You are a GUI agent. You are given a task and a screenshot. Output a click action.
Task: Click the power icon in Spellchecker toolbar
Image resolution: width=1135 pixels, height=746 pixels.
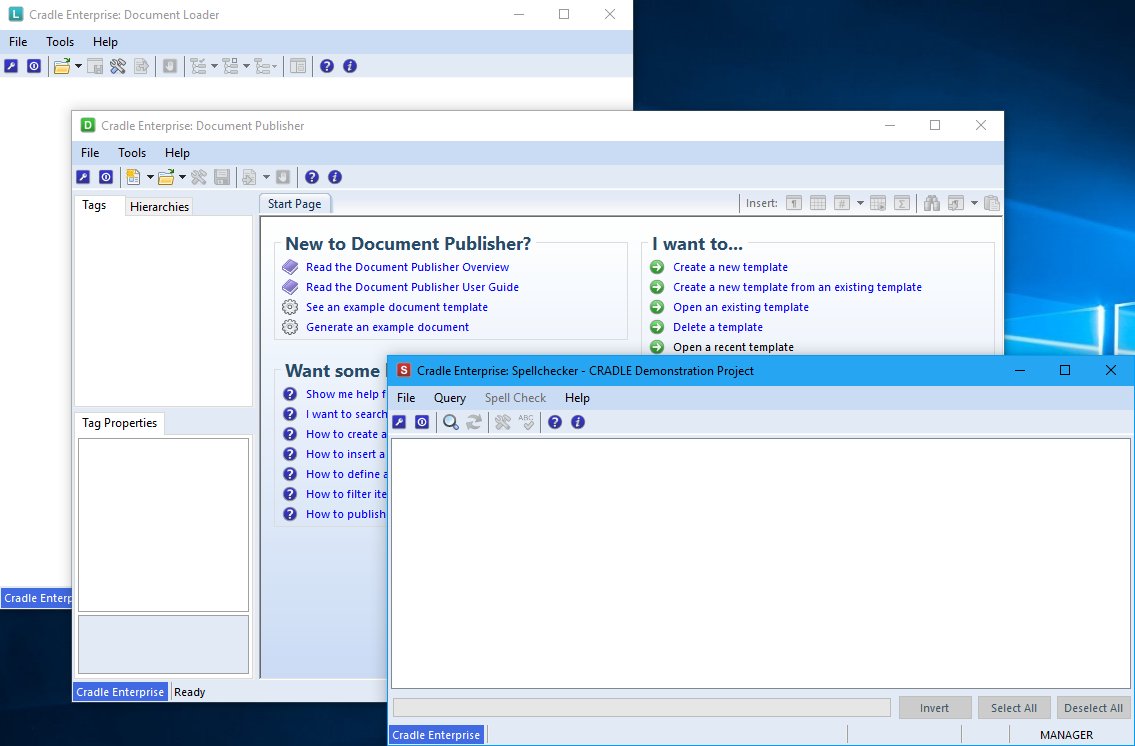422,422
